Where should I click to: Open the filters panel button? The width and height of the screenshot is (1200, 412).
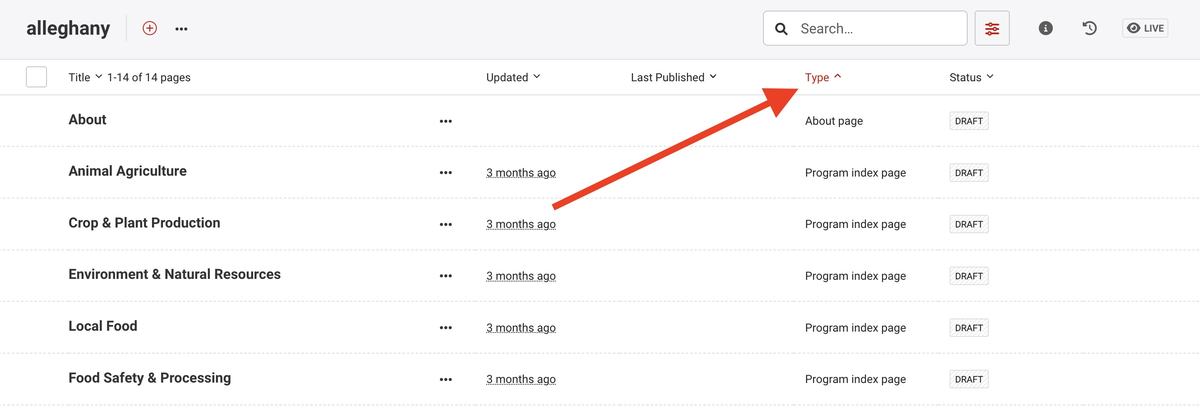992,29
